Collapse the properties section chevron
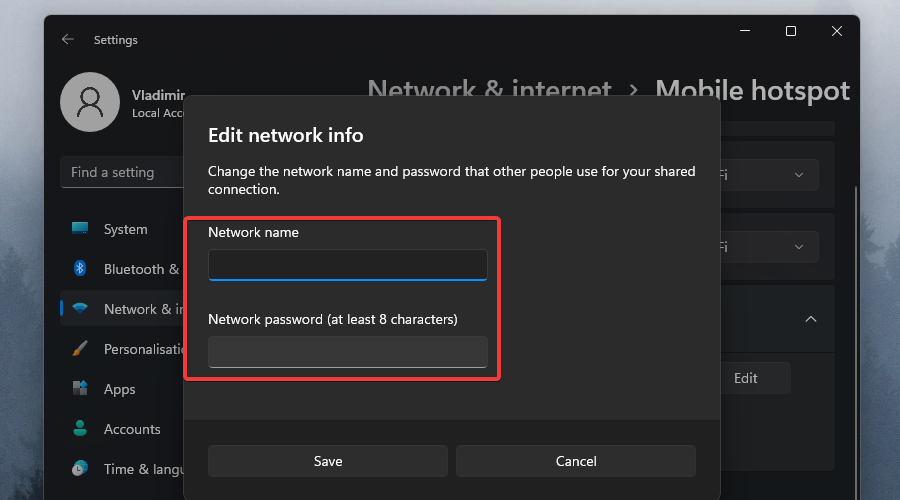Screen dimensions: 900x500 pyautogui.click(x=811, y=319)
